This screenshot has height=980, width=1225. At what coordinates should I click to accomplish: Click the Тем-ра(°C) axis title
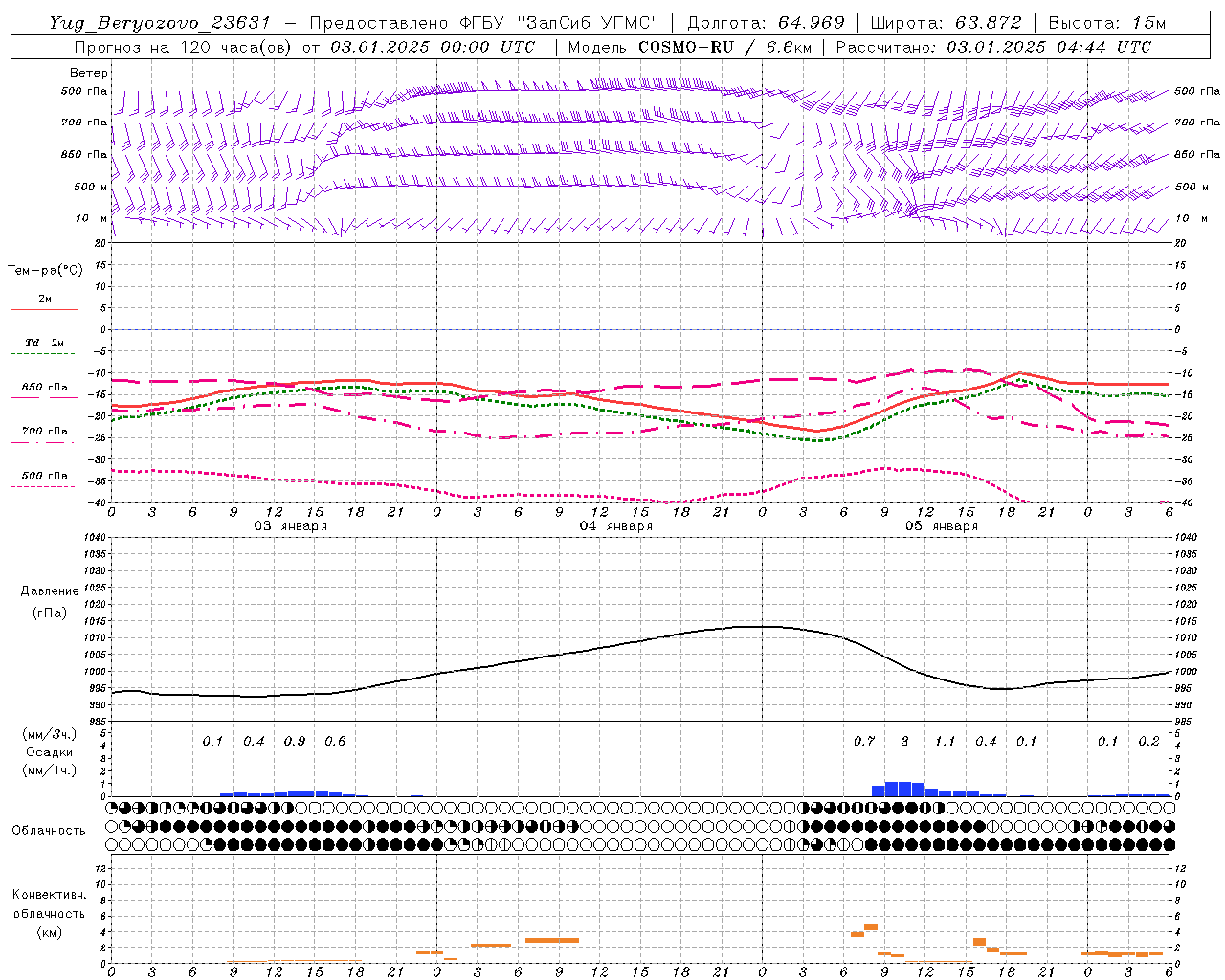[x=45, y=271]
